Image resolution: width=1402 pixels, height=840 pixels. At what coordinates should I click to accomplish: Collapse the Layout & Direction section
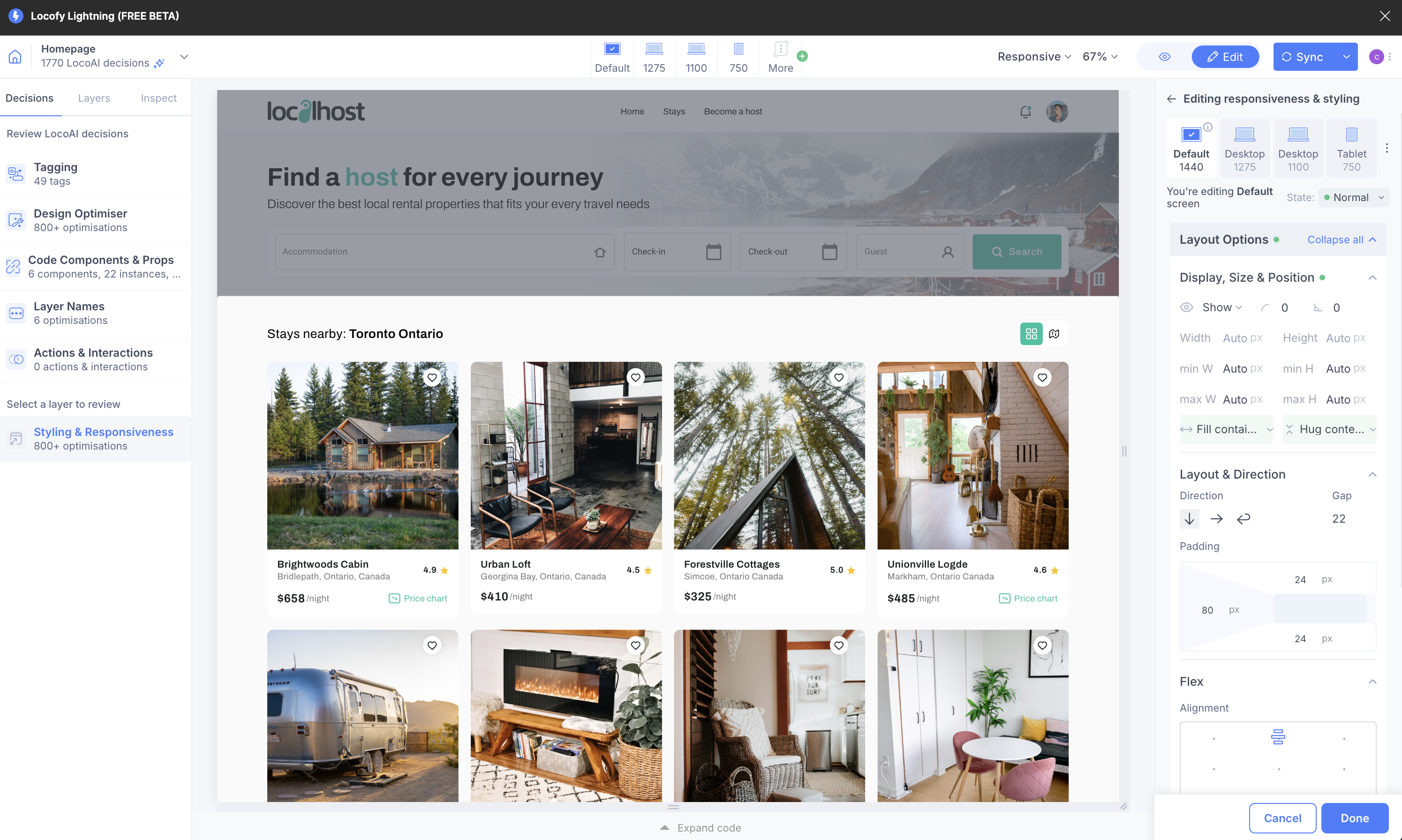[x=1372, y=475]
